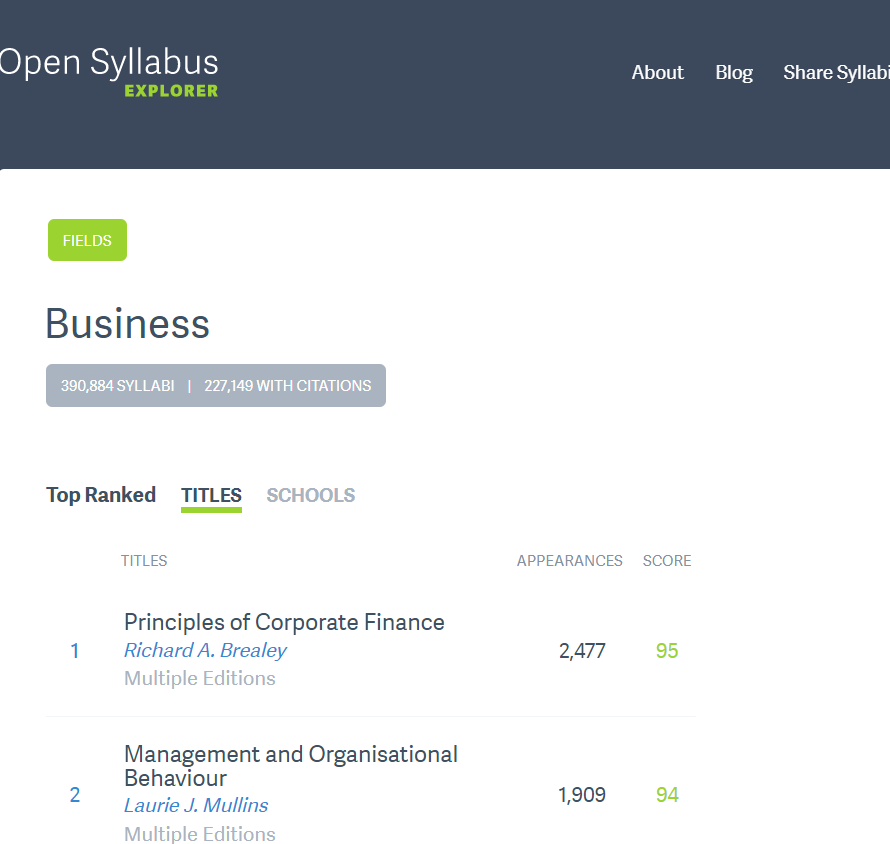Open author Richard A. Brealey
The height and width of the screenshot is (844, 890).
[205, 650]
